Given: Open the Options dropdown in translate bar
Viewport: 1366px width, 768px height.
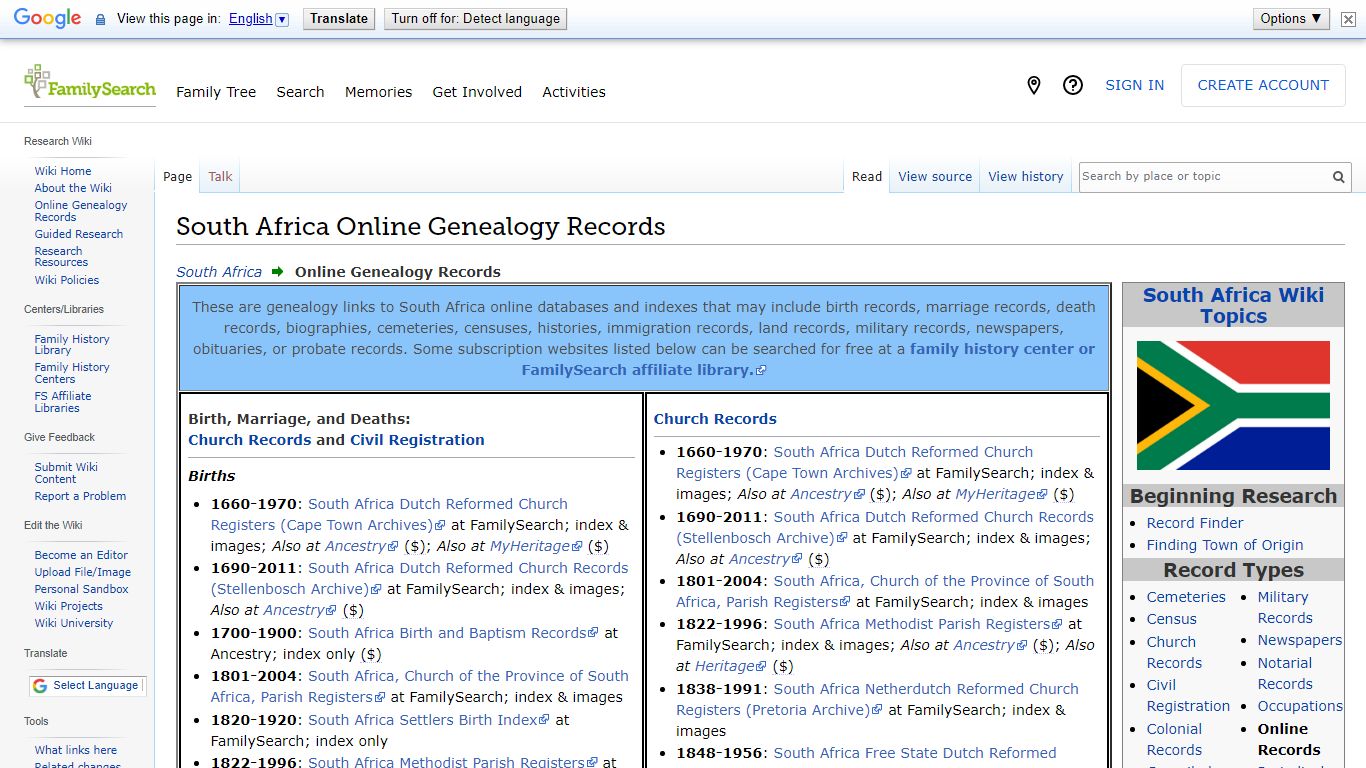Looking at the screenshot, I should (x=1291, y=19).
